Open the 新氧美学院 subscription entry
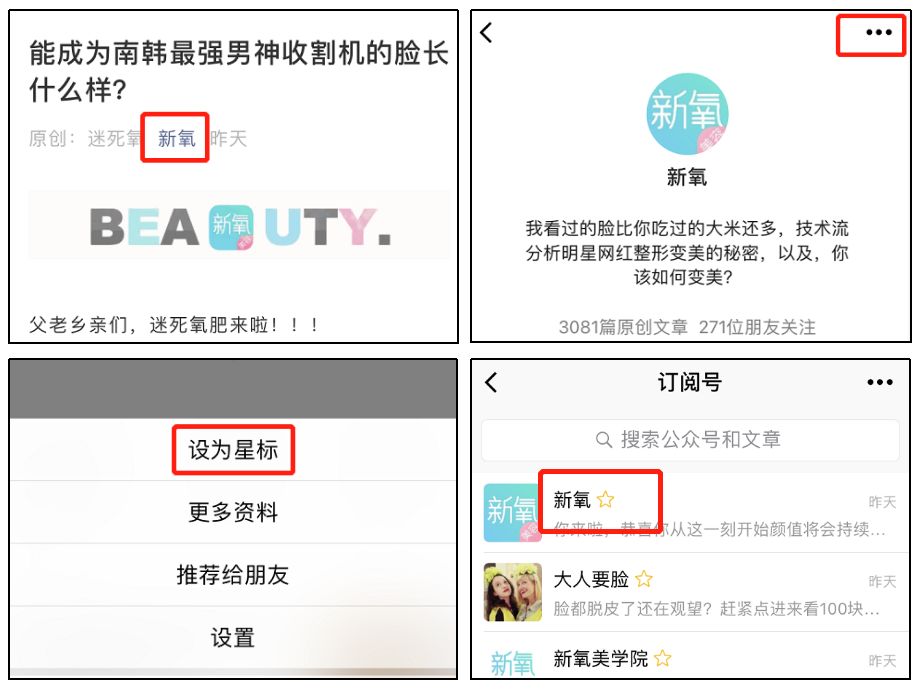 tap(690, 657)
